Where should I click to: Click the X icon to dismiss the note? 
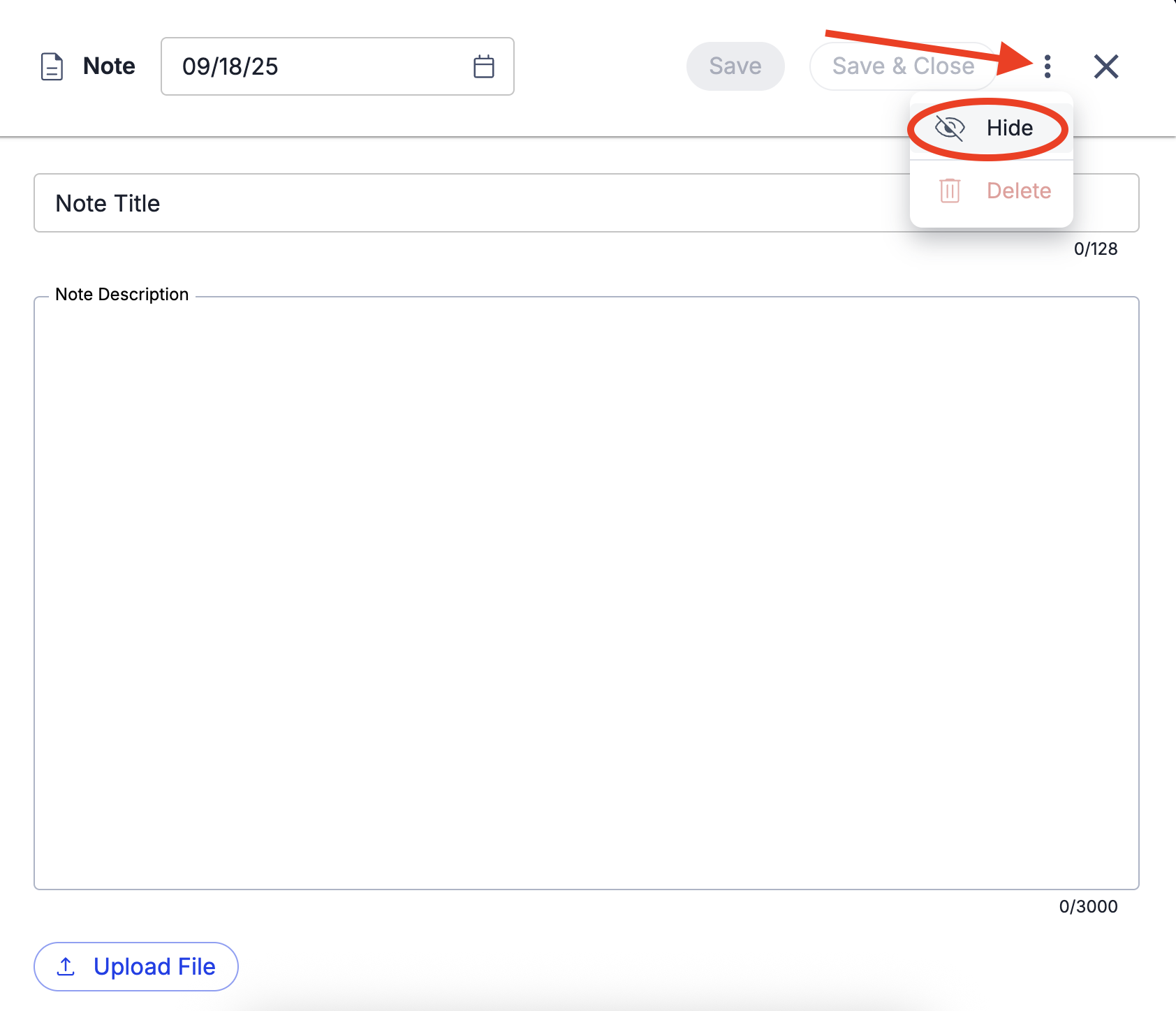pyautogui.click(x=1106, y=66)
